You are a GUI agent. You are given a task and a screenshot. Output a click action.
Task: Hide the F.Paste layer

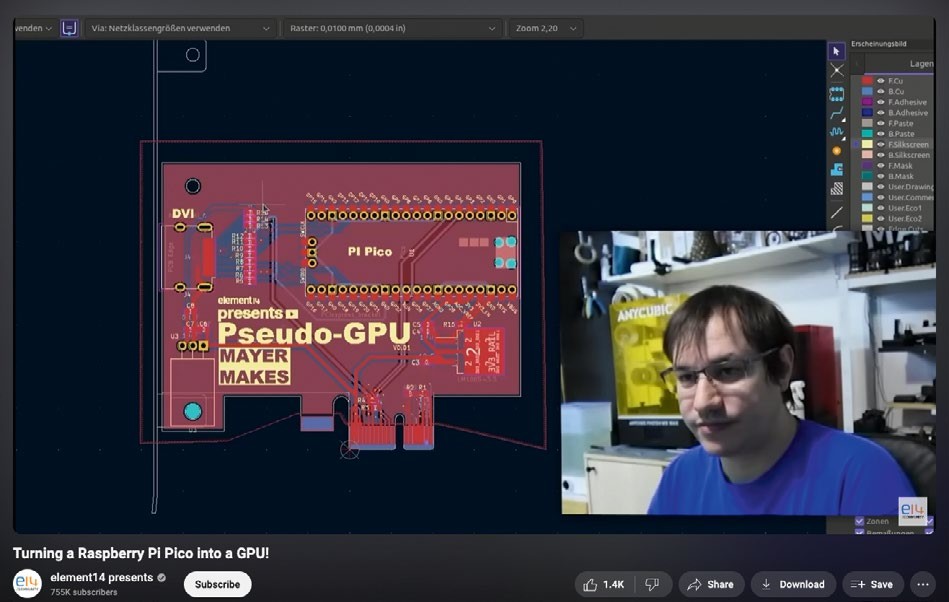881,123
